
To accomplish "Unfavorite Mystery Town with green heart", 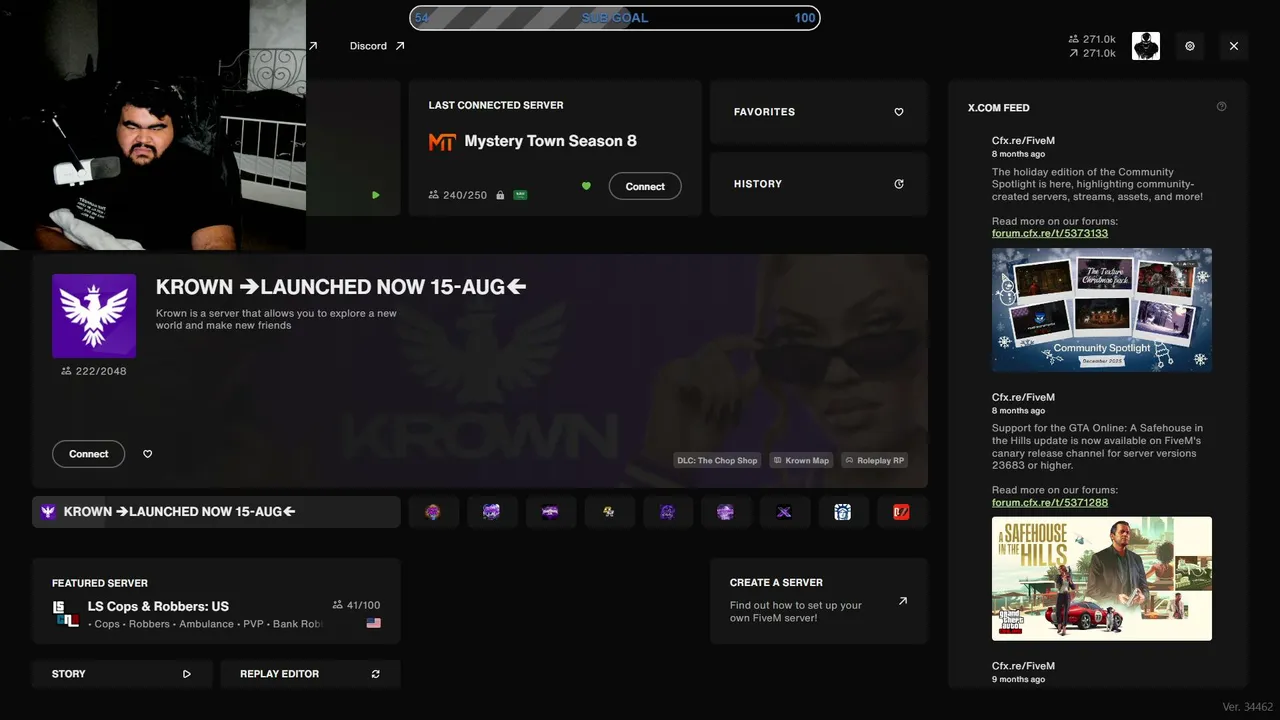I will pyautogui.click(x=586, y=186).
